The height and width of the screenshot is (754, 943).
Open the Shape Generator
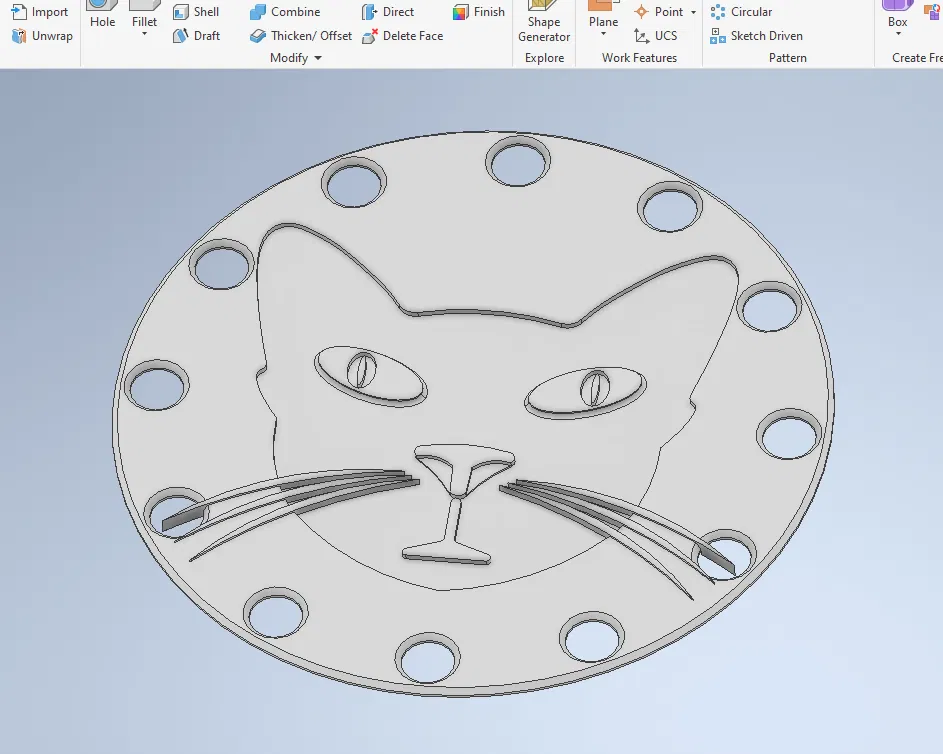[x=544, y=23]
